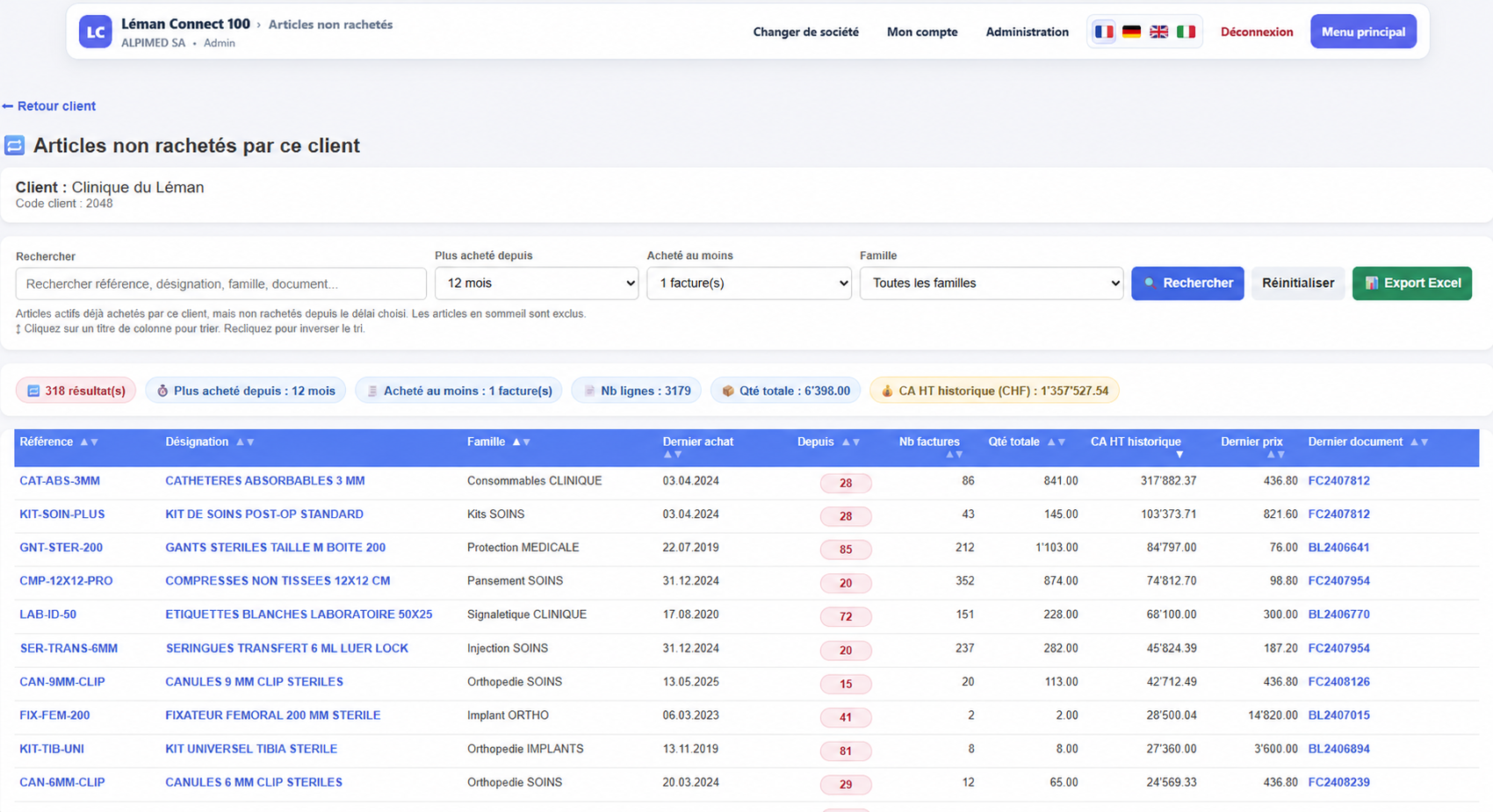Open Mon compte menu

point(922,32)
